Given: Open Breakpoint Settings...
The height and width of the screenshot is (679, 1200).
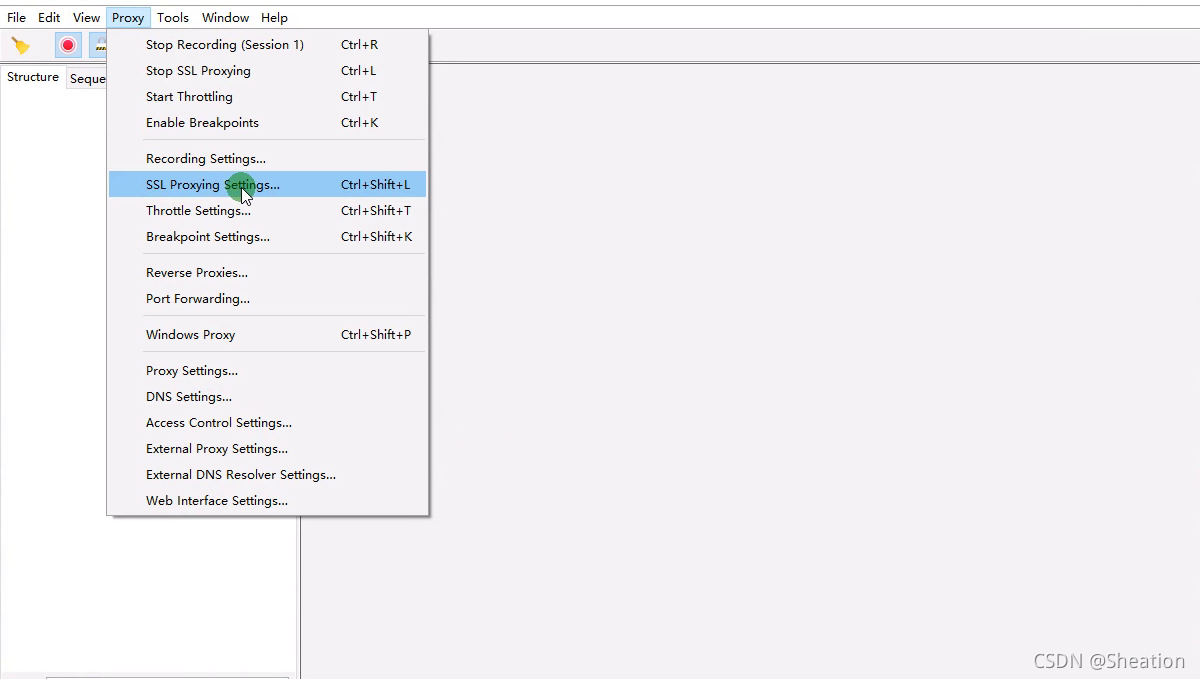Looking at the screenshot, I should pos(268,237).
